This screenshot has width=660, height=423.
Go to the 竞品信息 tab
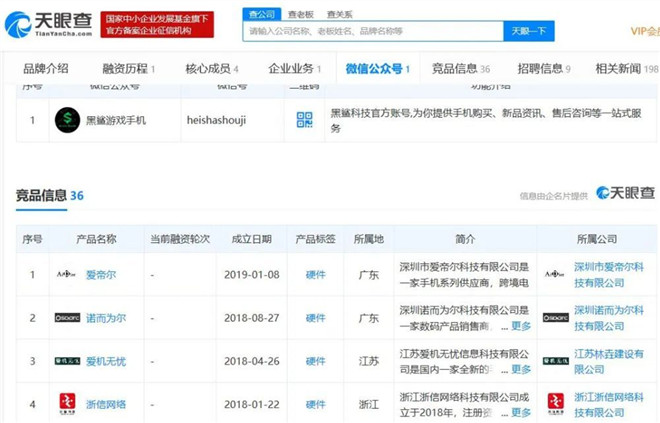point(461,69)
